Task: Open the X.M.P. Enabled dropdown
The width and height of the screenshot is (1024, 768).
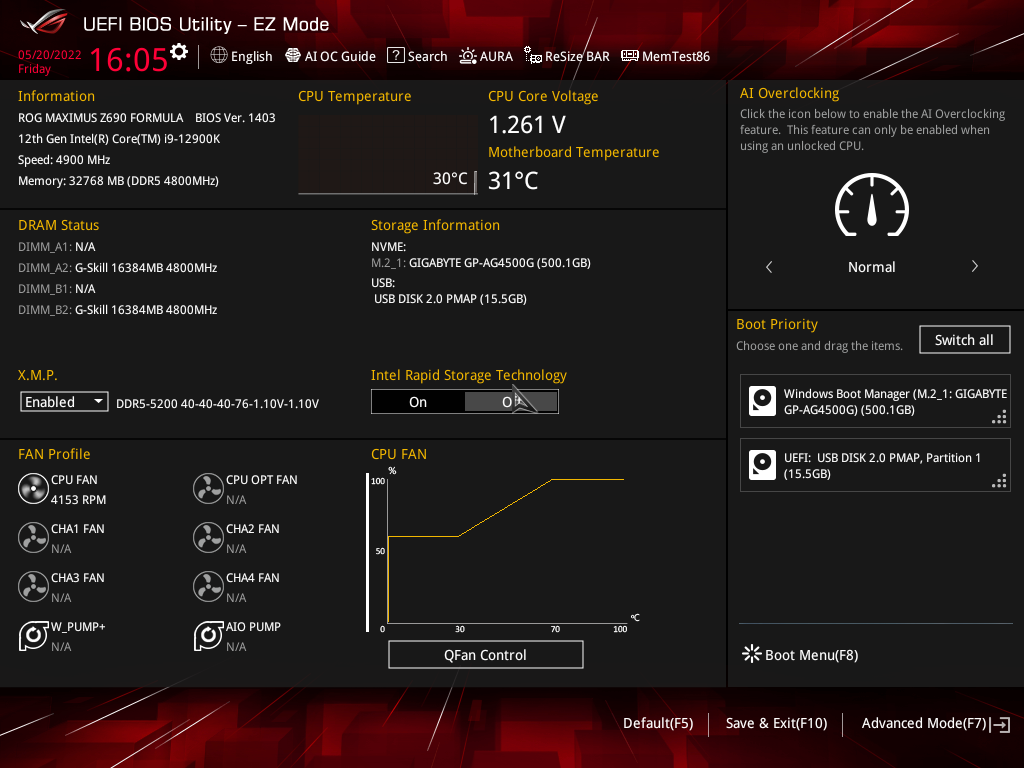Action: pos(64,402)
